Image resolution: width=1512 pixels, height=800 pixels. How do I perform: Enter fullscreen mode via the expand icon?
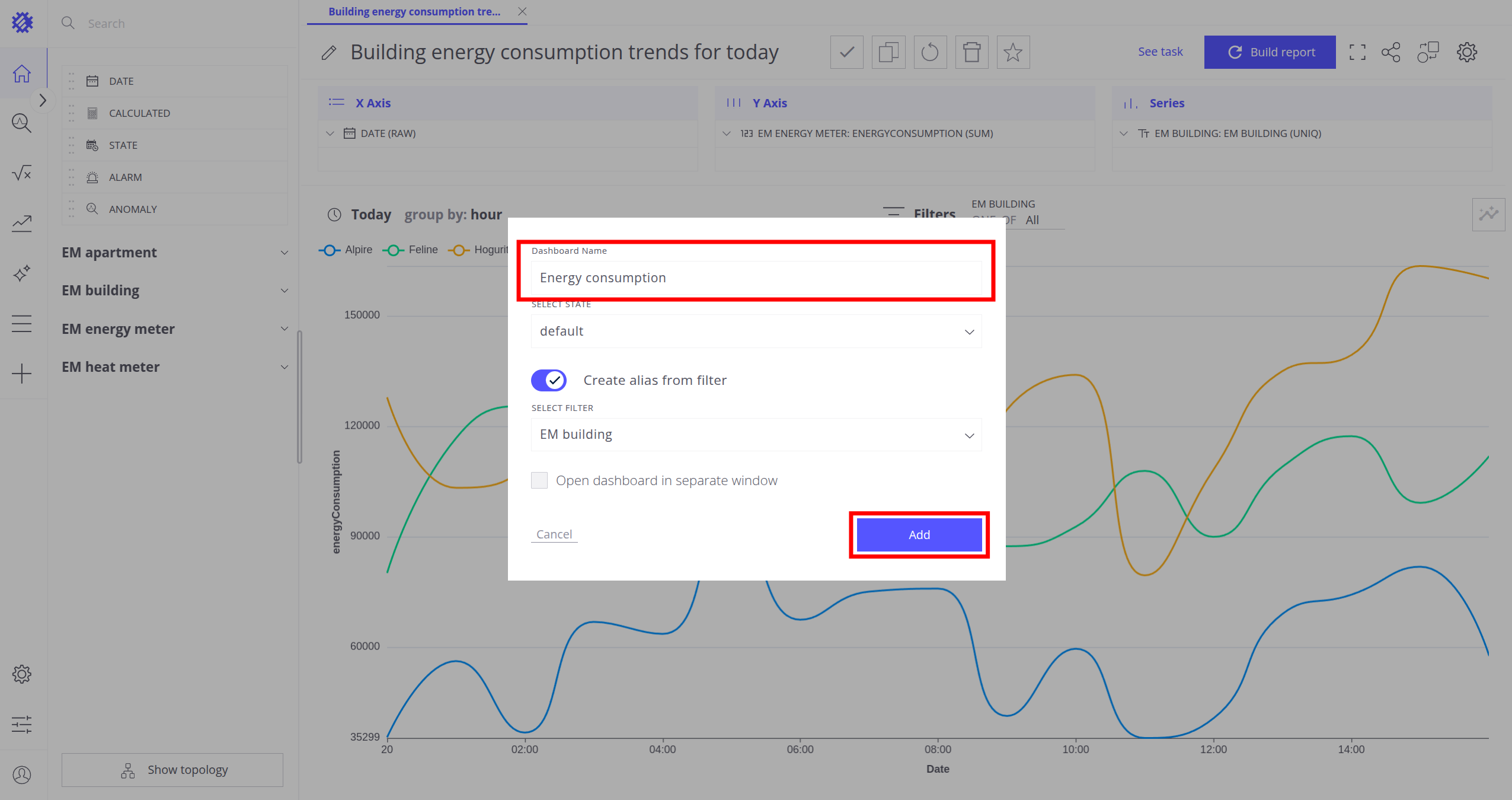[x=1357, y=52]
